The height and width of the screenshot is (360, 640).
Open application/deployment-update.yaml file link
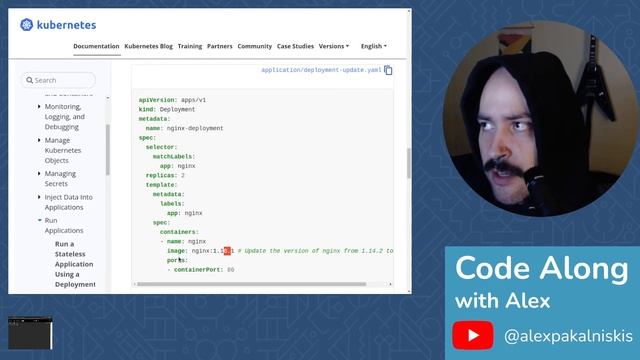[x=321, y=70]
